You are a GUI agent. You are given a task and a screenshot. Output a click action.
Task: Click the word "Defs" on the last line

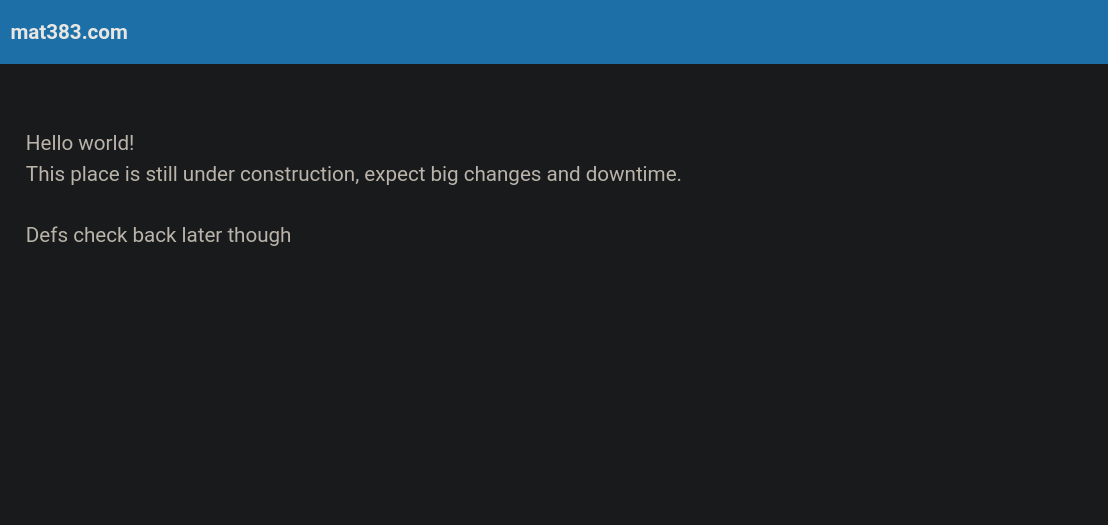tap(46, 235)
